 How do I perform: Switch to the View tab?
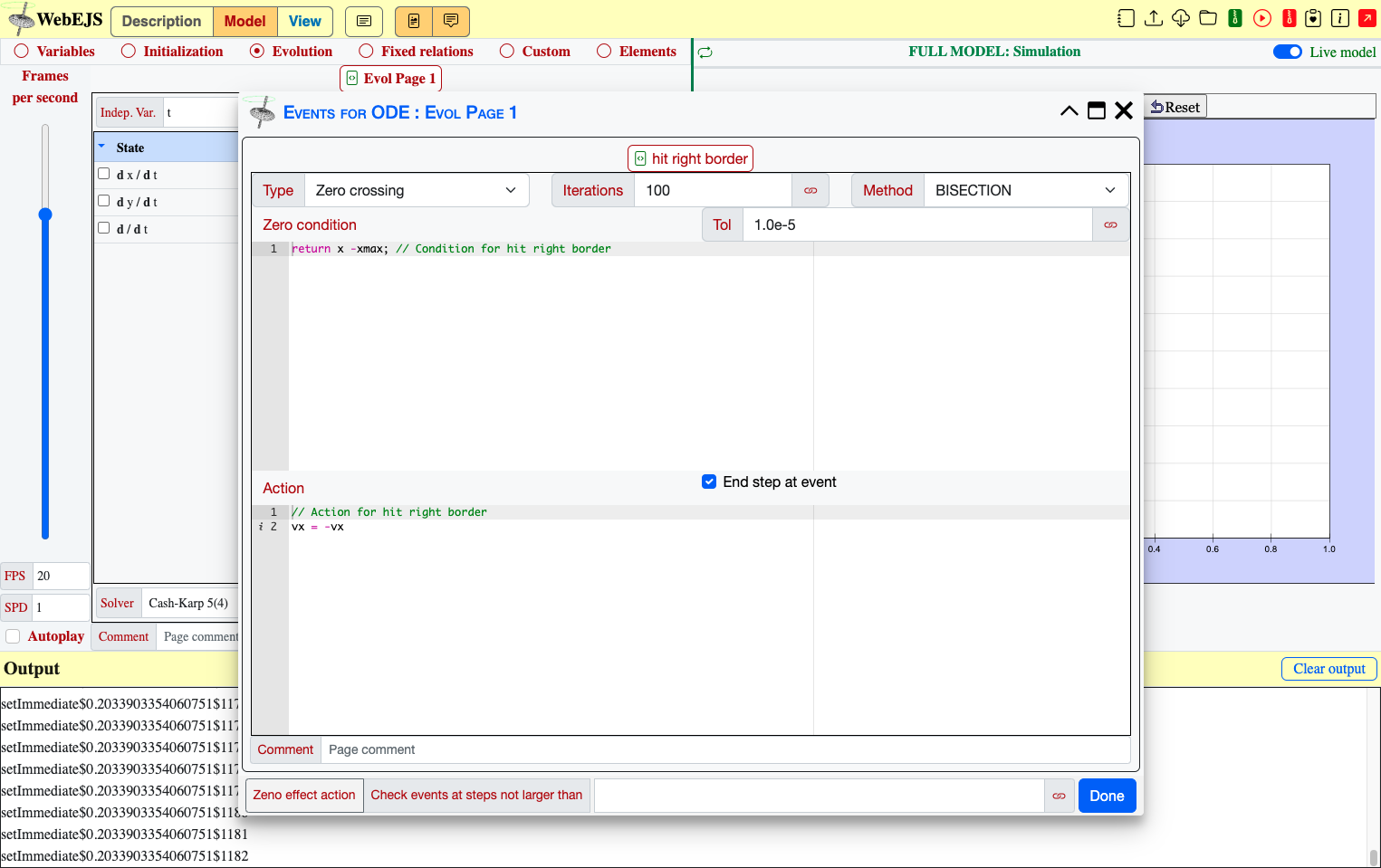(305, 22)
